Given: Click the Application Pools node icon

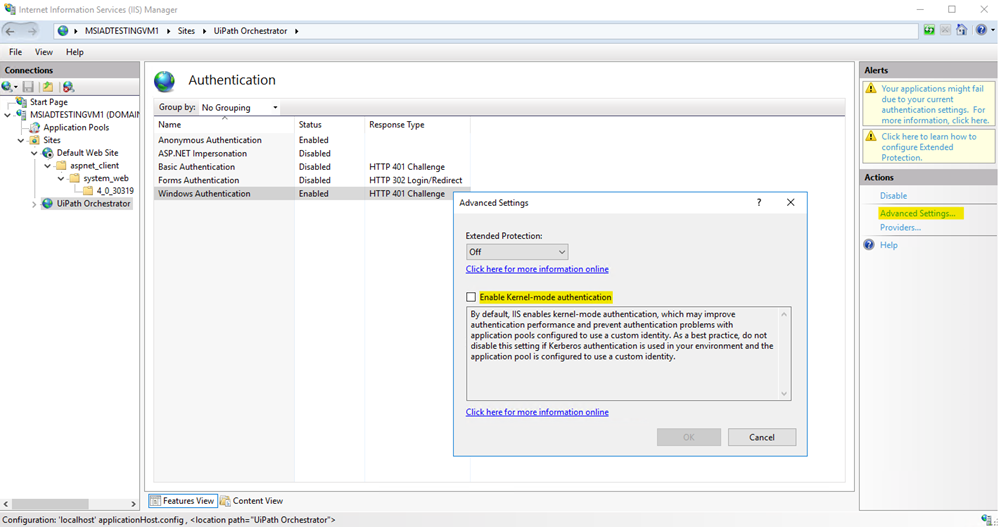Looking at the screenshot, I should coord(35,128).
